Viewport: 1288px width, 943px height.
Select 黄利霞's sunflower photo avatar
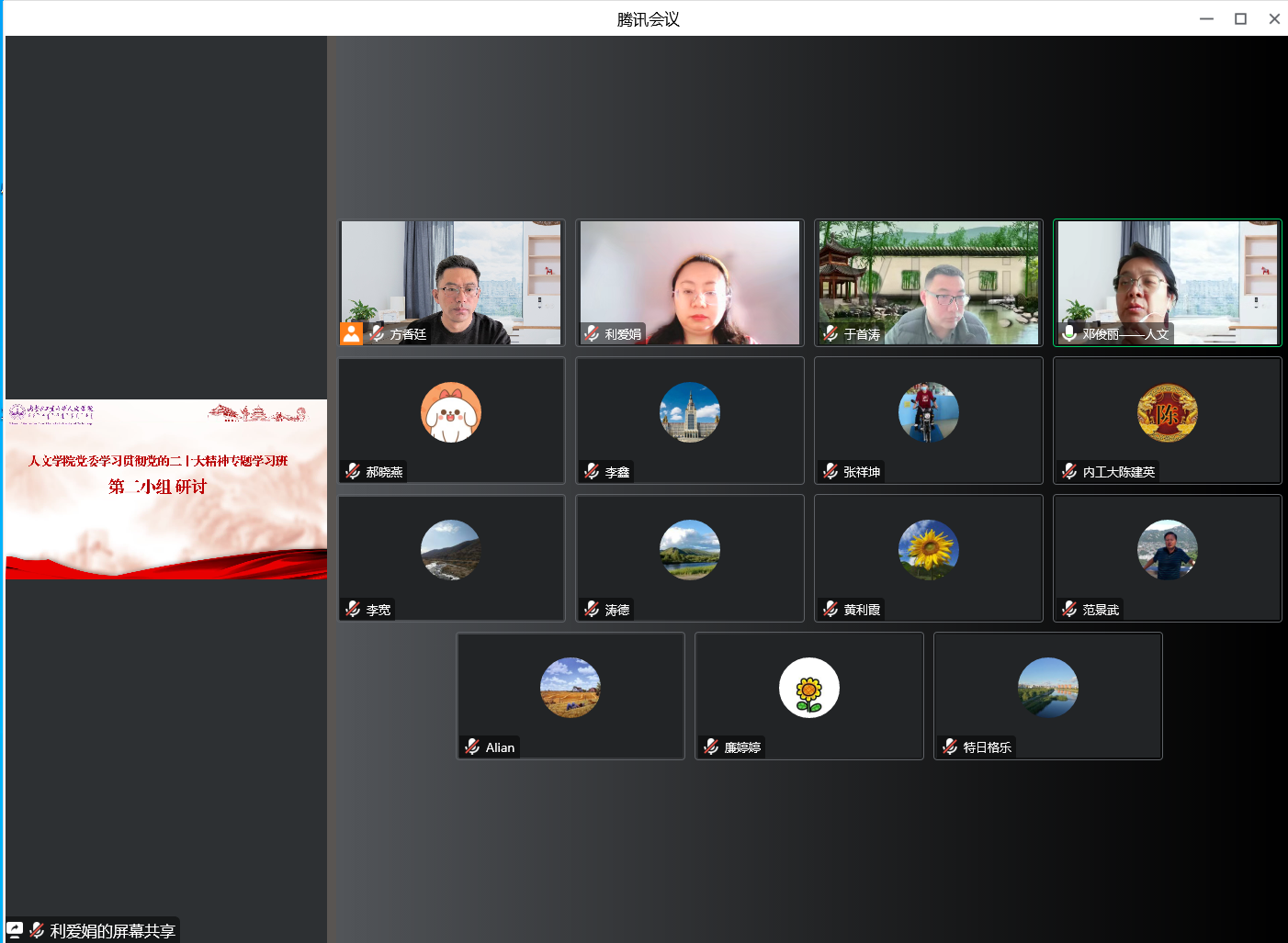point(928,550)
